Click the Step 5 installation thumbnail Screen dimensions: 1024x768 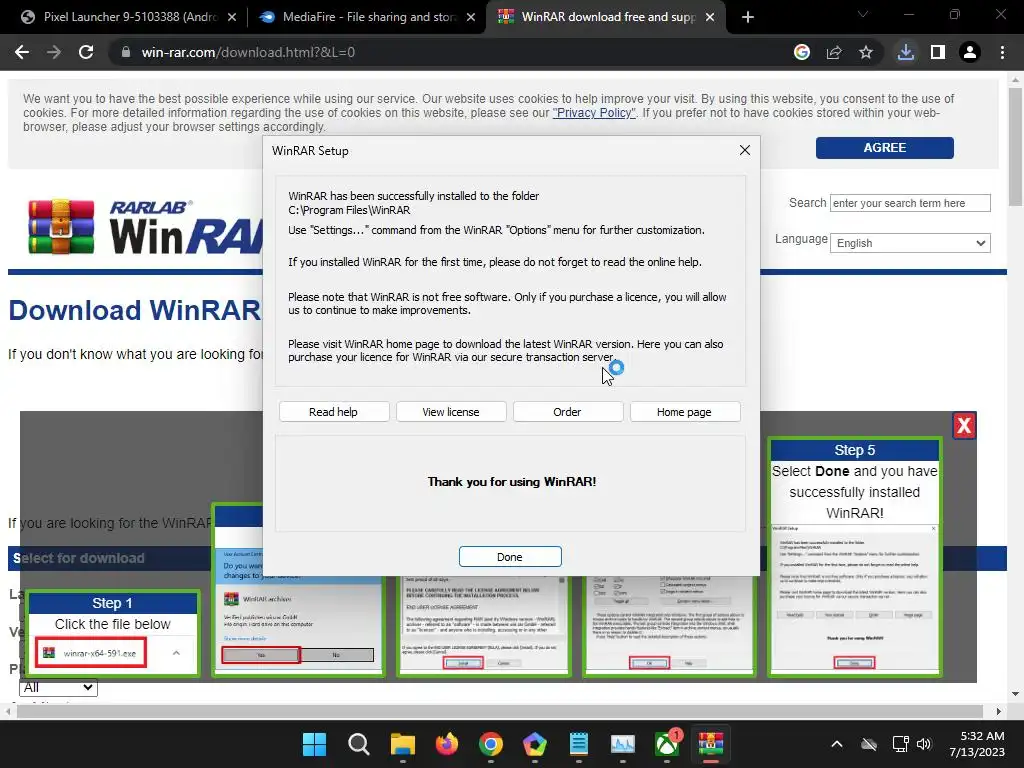855,556
